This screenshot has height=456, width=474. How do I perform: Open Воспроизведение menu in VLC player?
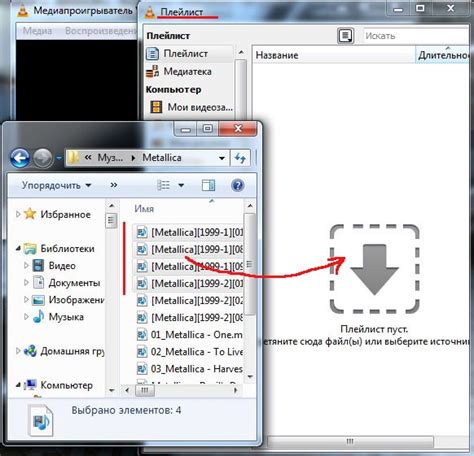(x=101, y=31)
